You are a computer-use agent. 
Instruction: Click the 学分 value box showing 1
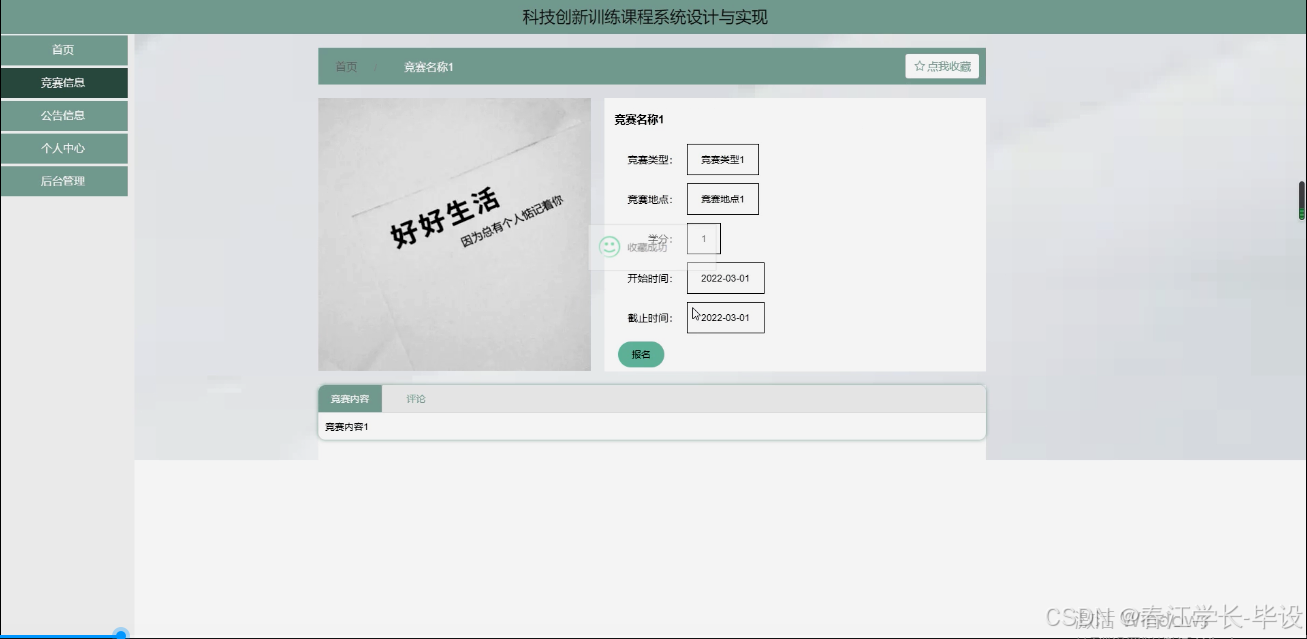click(704, 238)
